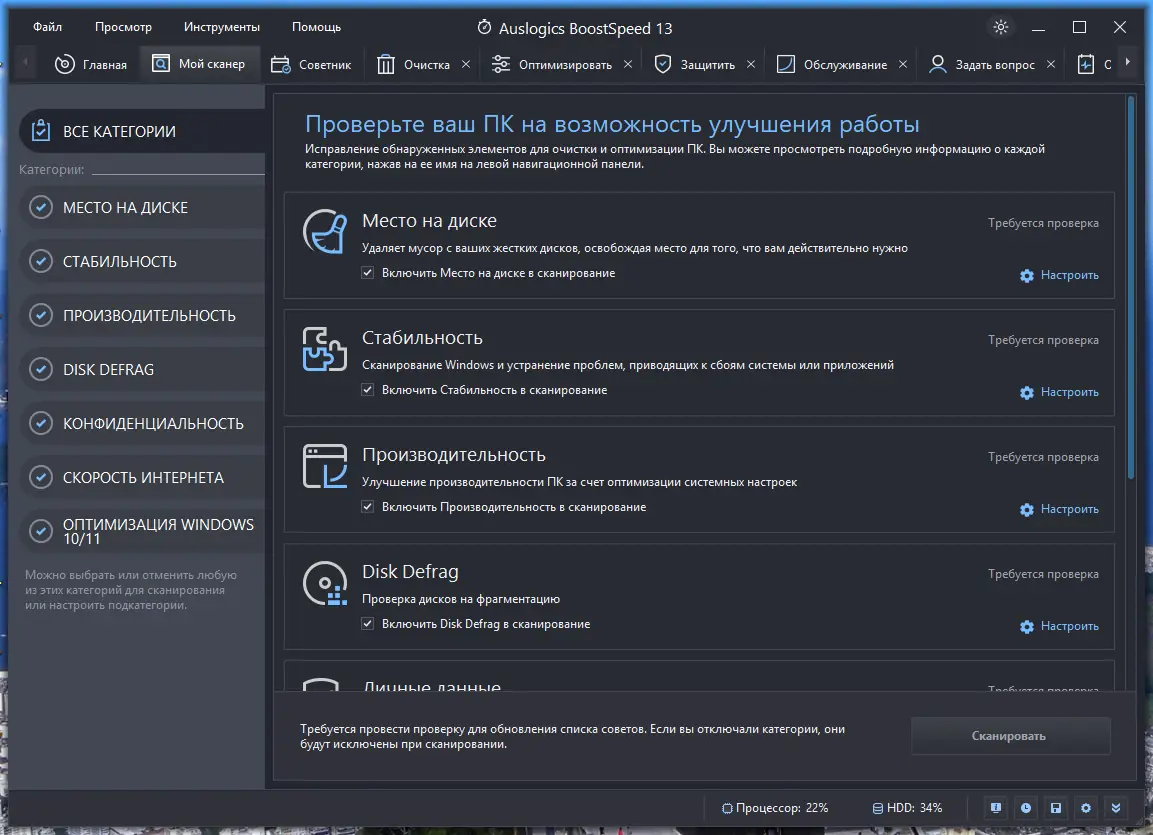Toggle light/dark theme sun icon
This screenshot has height=835, width=1153.
(x=1000, y=27)
